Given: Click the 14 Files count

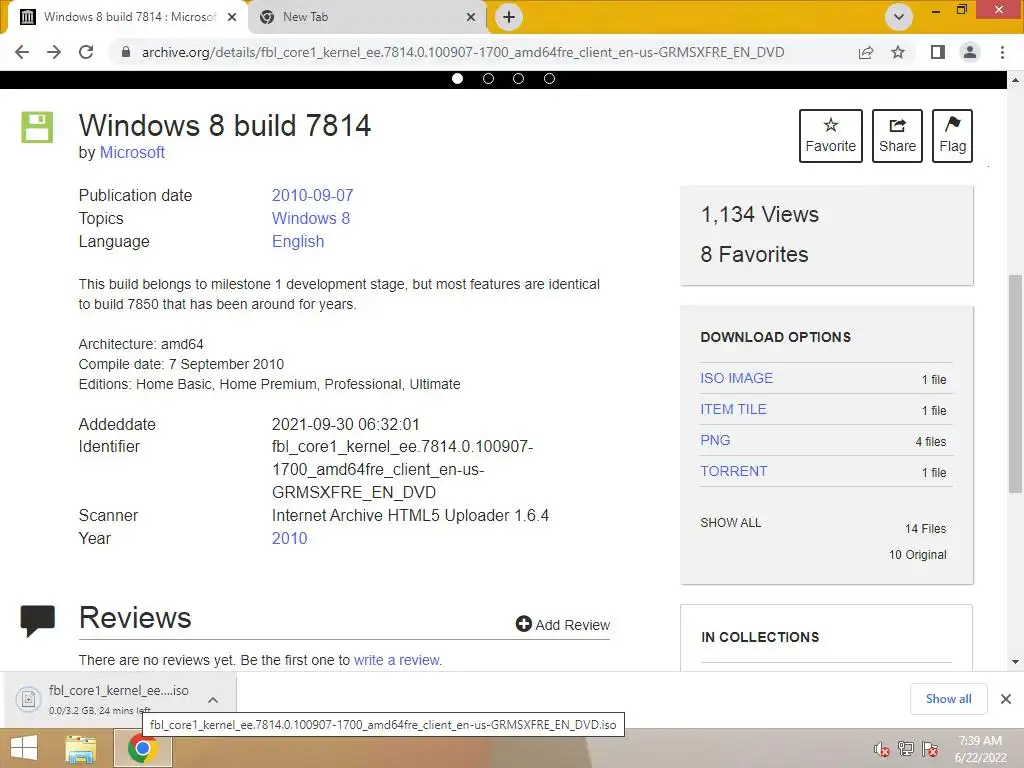Looking at the screenshot, I should pyautogui.click(x=925, y=528).
